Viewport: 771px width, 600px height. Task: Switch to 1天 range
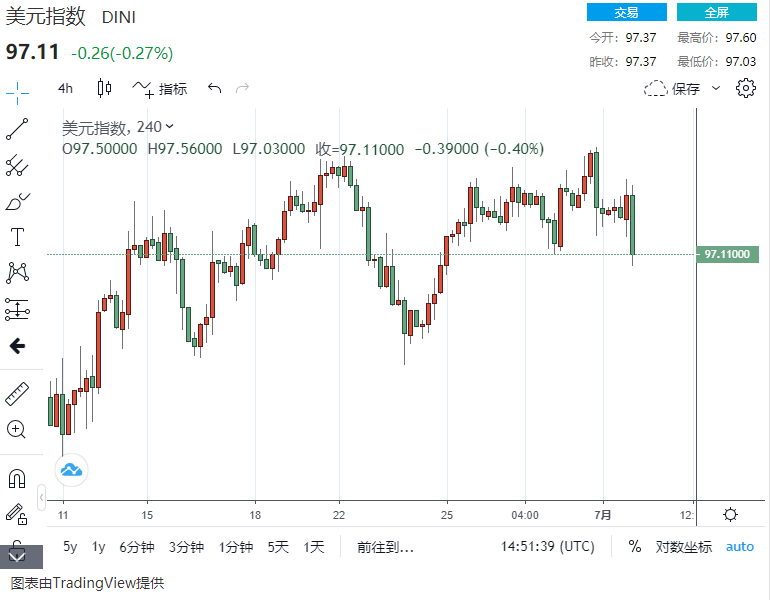click(314, 547)
